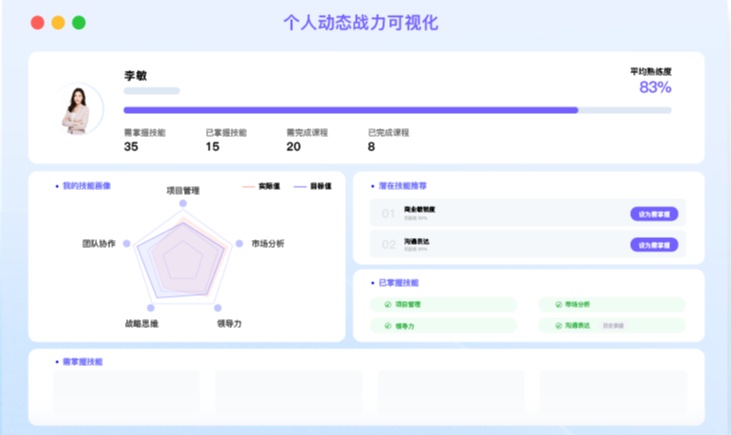Image resolution: width=731 pixels, height=435 pixels.
Task: Click the 战略思维 radar axis label
Action: pos(142,323)
